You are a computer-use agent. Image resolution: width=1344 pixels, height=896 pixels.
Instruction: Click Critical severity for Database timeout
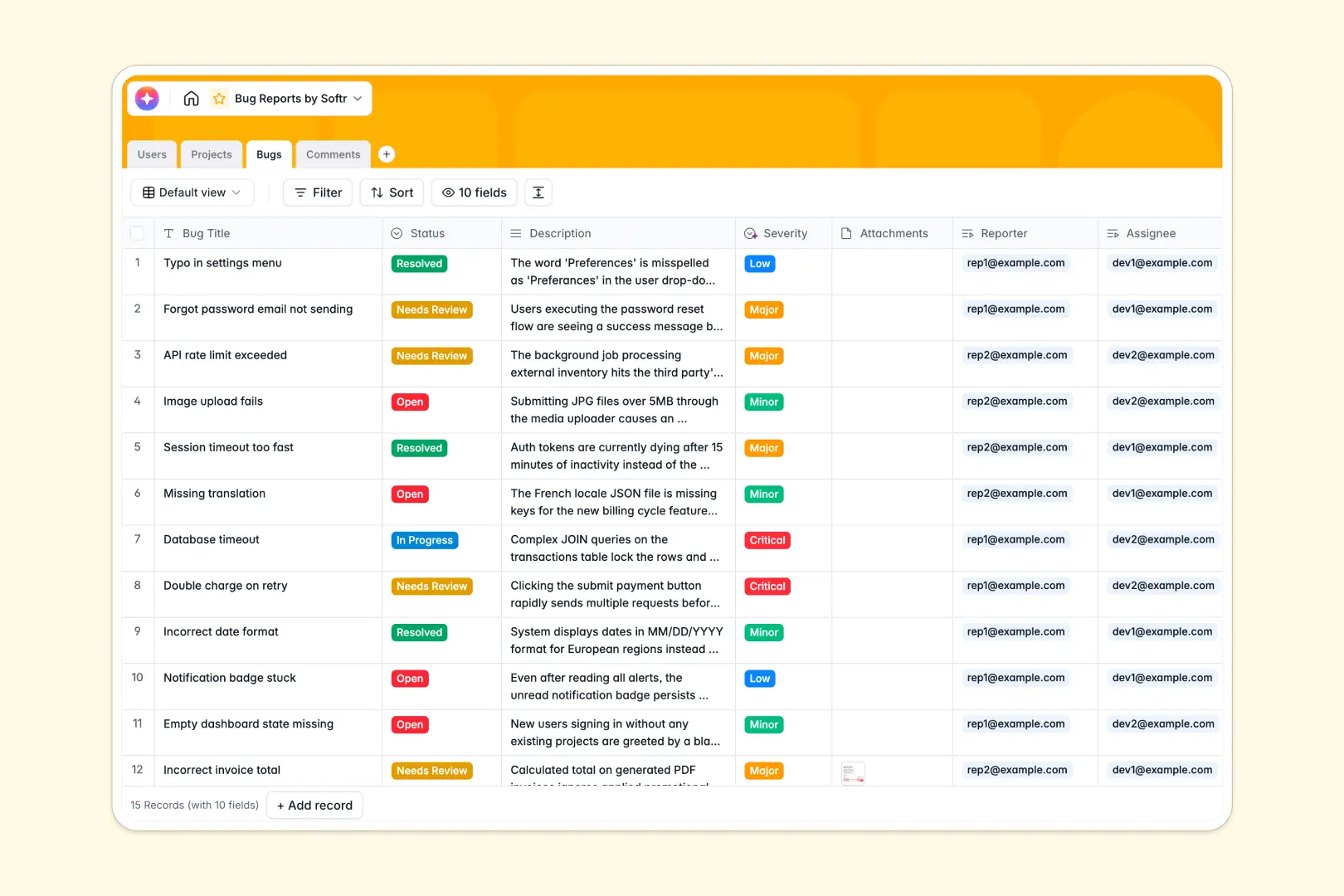click(x=767, y=540)
